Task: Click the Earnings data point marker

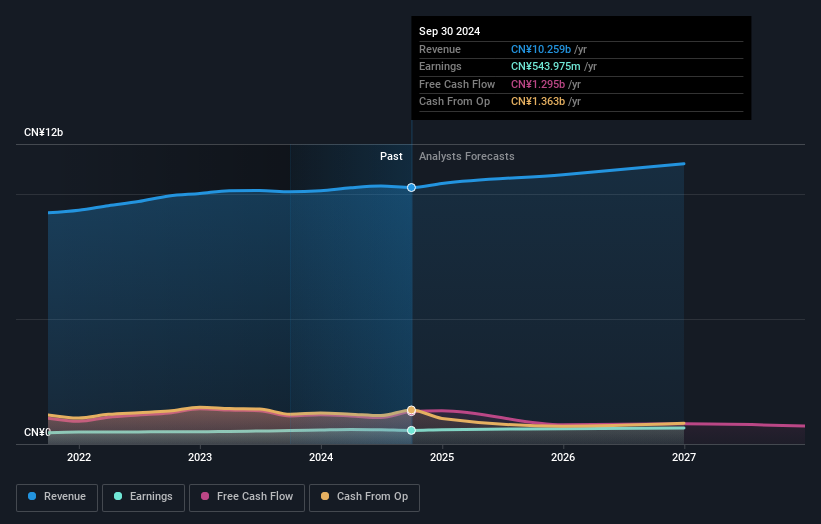Action: (412, 430)
